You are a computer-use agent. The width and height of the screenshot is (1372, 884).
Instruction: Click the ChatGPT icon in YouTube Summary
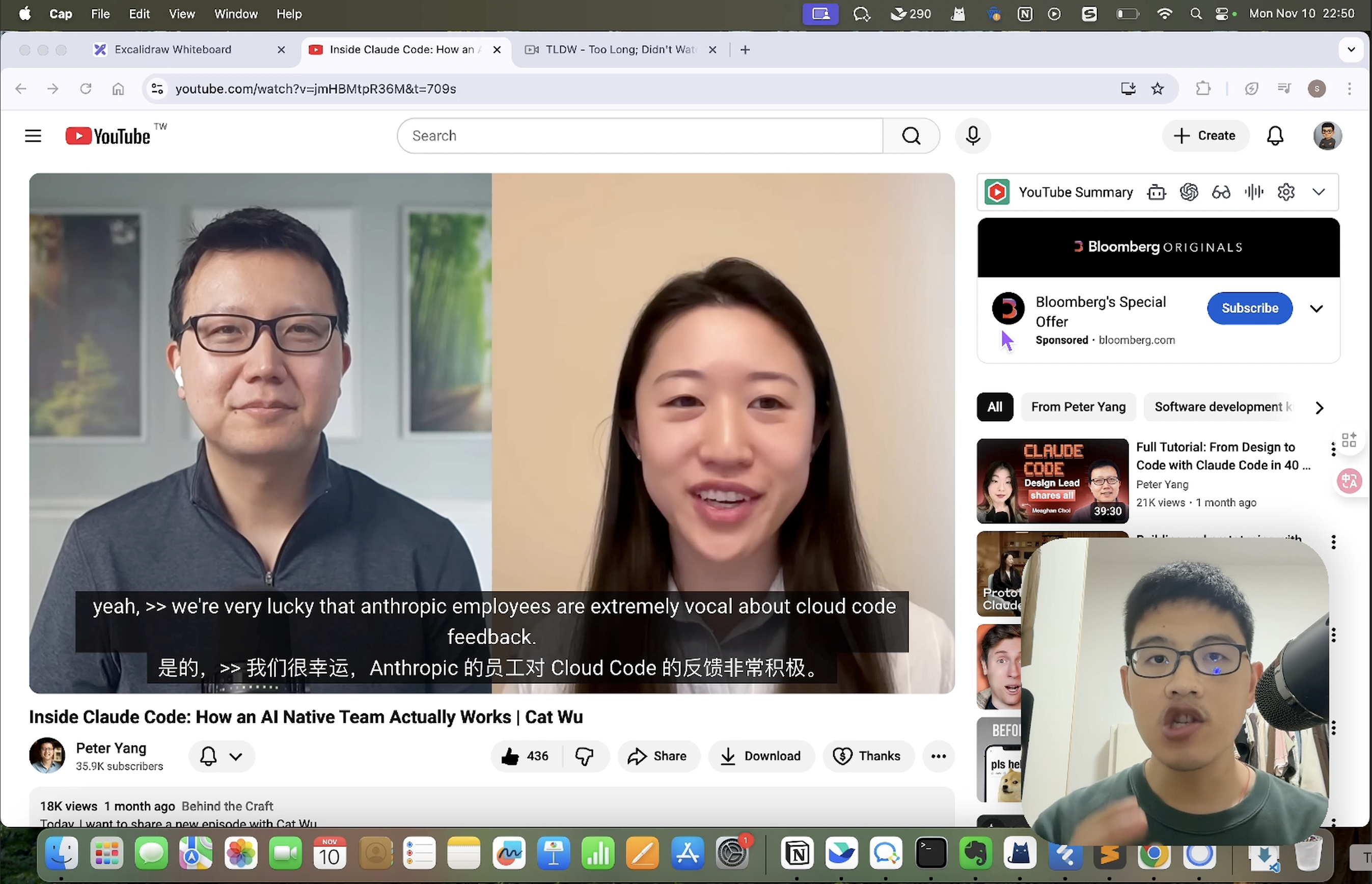click(x=1189, y=192)
